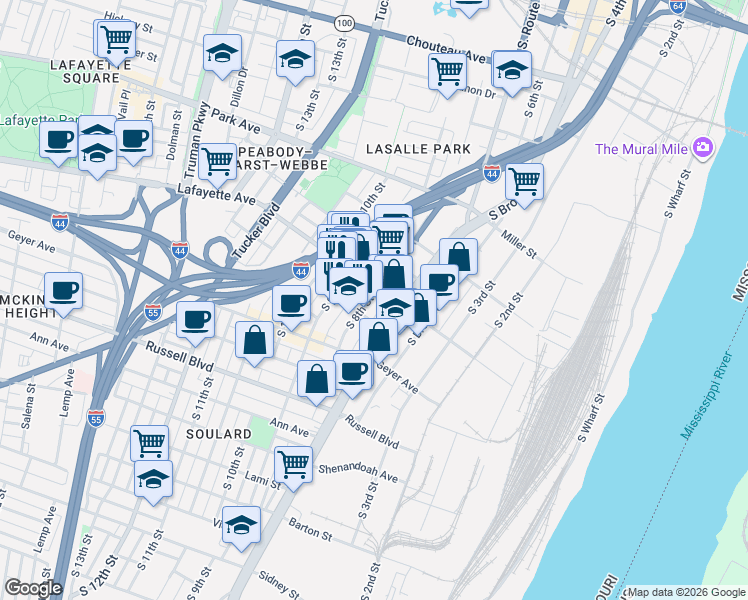Image resolution: width=748 pixels, height=600 pixels.
Task: Click the Truman Pkwy road label
Action: coord(197,140)
